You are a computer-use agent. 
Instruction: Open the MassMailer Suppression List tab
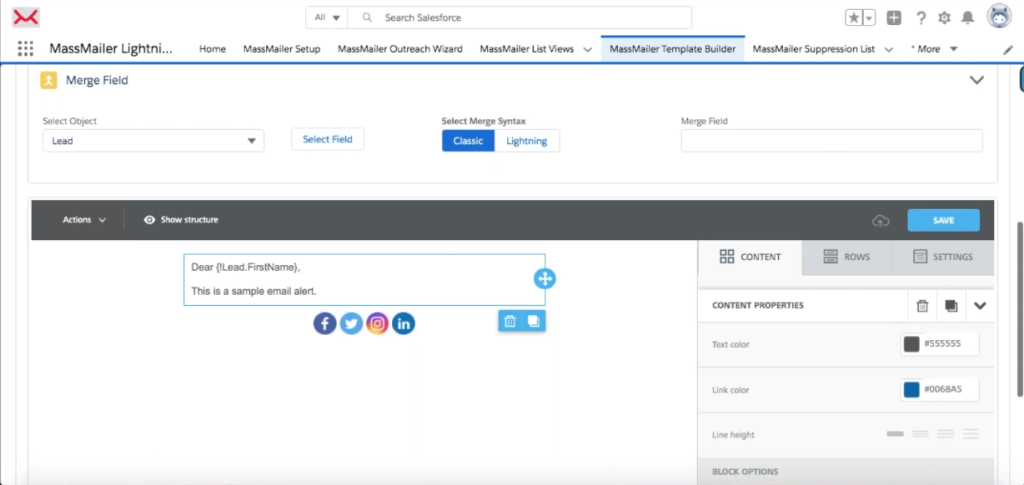click(814, 49)
